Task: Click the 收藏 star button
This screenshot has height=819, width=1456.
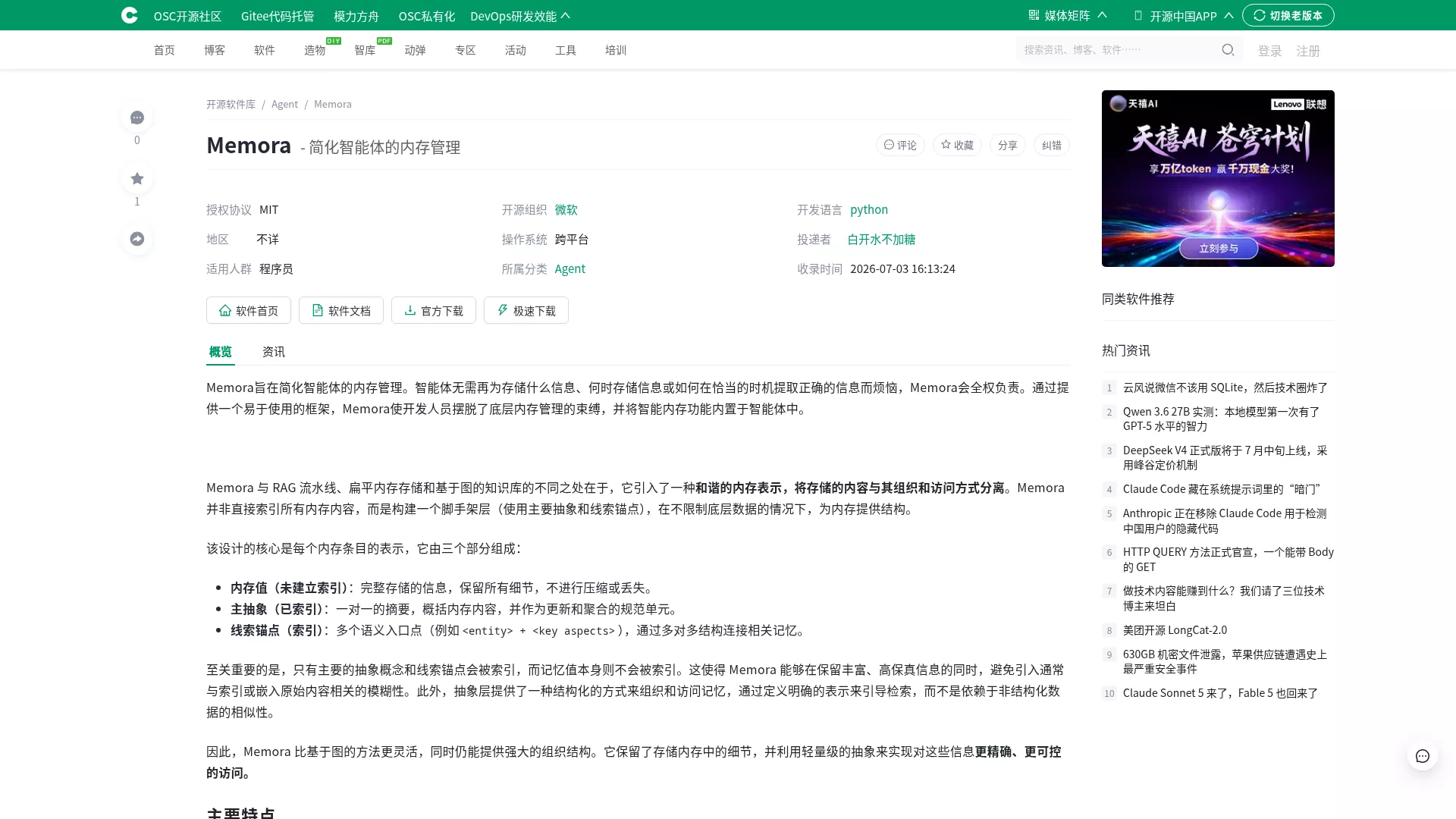Action: pos(957,145)
